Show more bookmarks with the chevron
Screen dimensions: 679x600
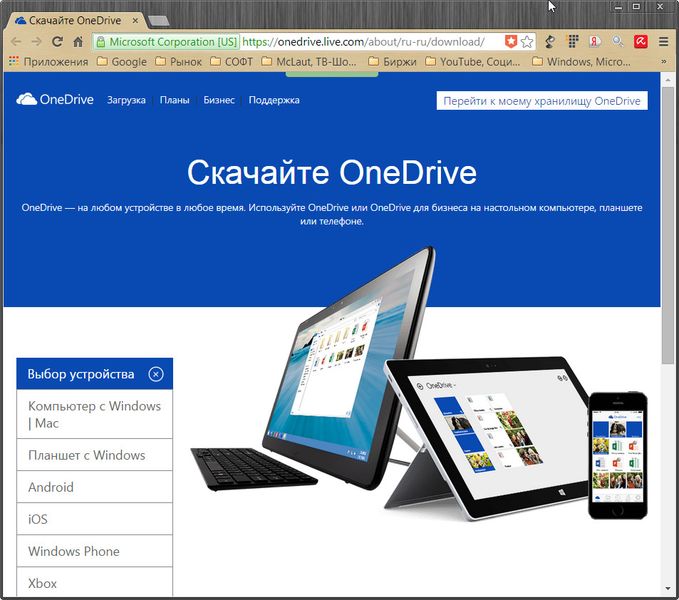click(663, 61)
